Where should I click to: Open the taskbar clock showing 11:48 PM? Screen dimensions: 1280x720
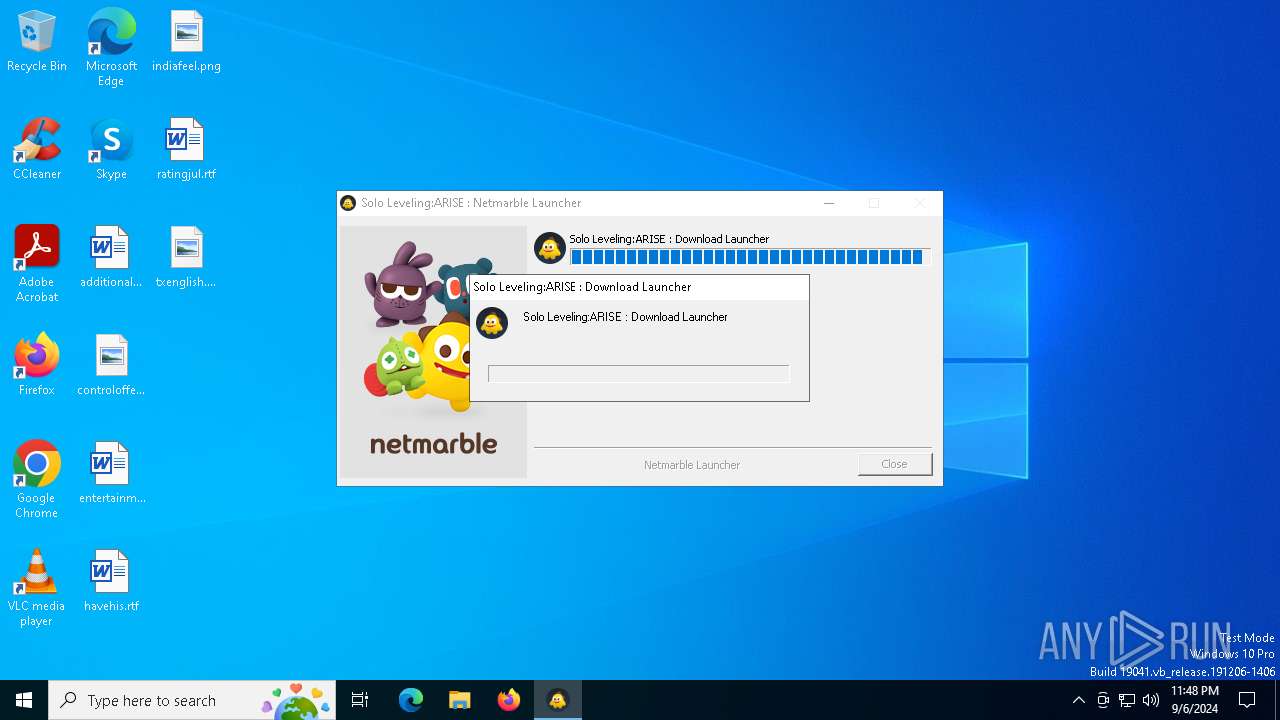pyautogui.click(x=1195, y=700)
